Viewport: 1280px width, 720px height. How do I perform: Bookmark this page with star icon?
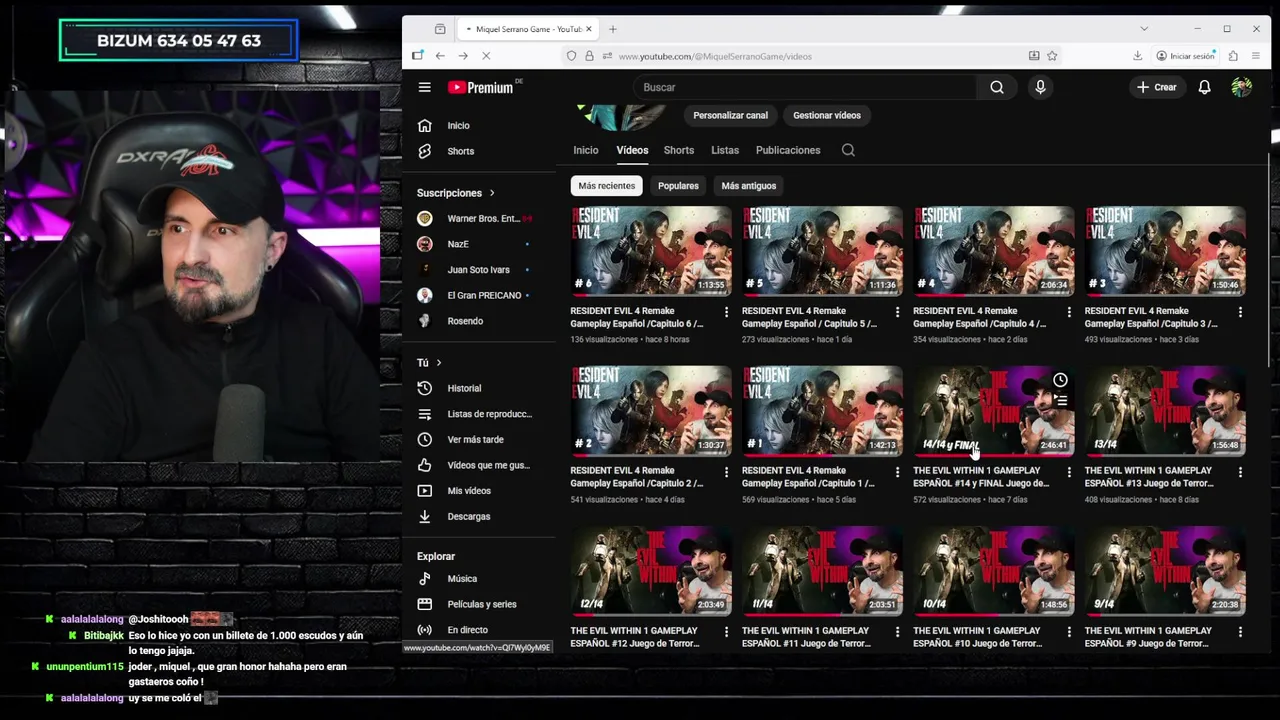click(1052, 56)
